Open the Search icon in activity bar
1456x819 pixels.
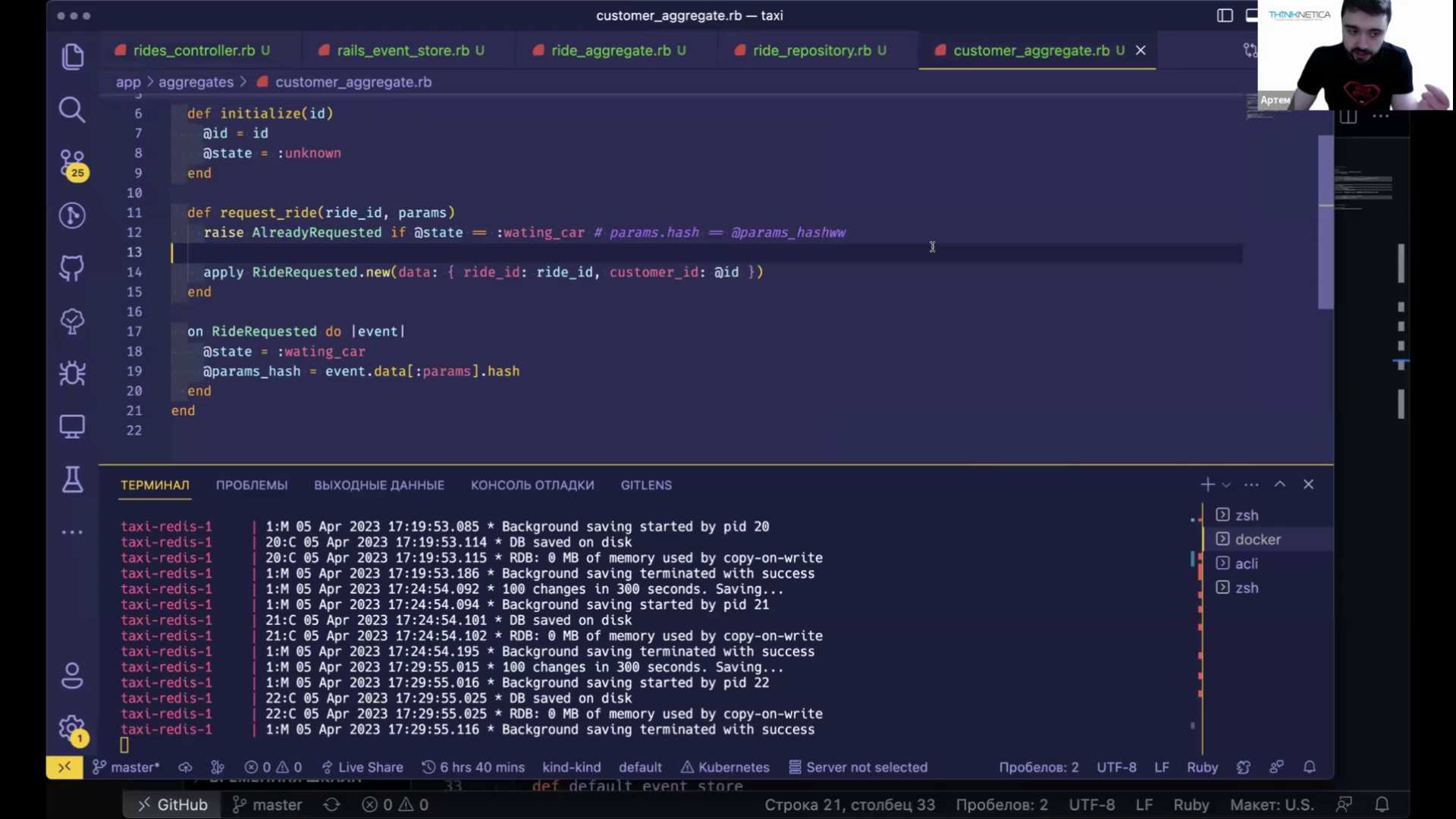(x=72, y=110)
